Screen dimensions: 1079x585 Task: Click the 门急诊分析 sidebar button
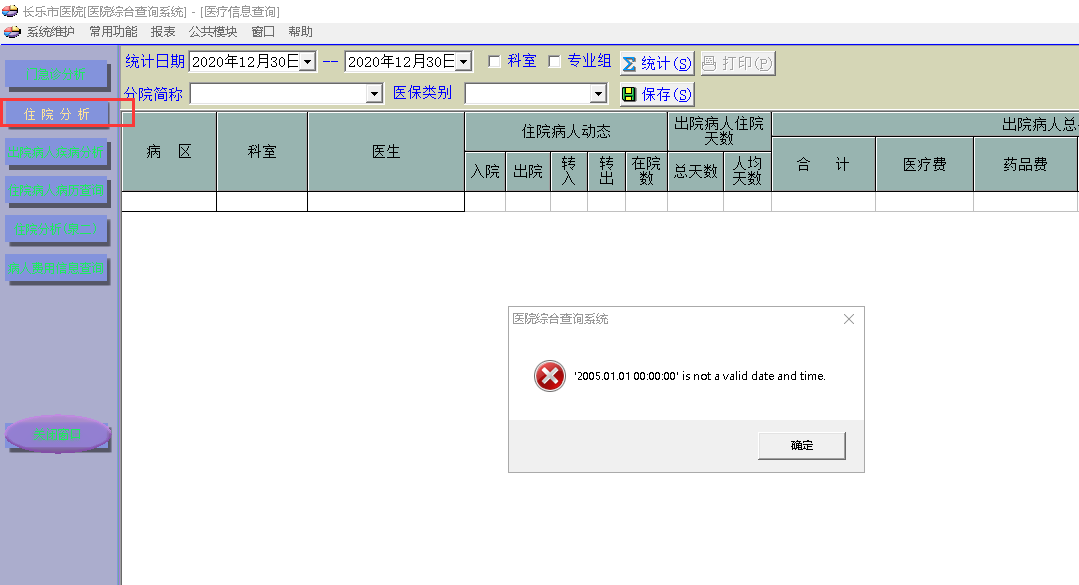point(56,74)
